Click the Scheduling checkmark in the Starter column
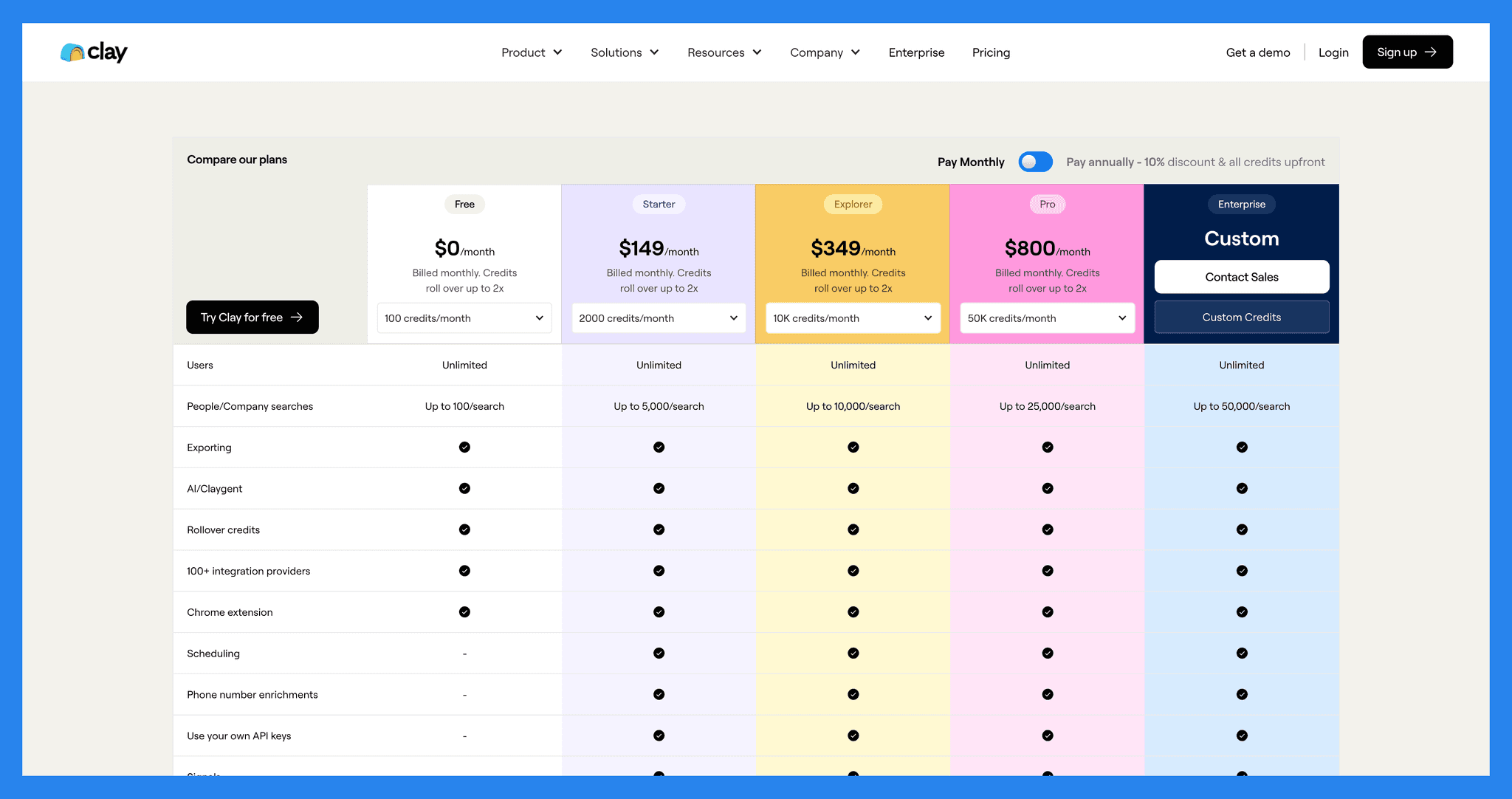Viewport: 1512px width, 799px height. coord(659,654)
